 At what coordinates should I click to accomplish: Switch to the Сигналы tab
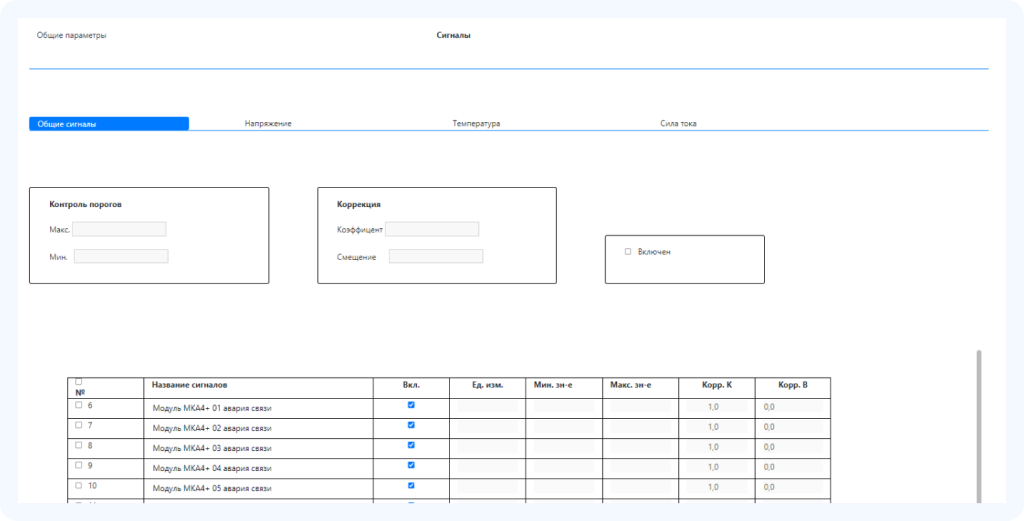pos(453,35)
